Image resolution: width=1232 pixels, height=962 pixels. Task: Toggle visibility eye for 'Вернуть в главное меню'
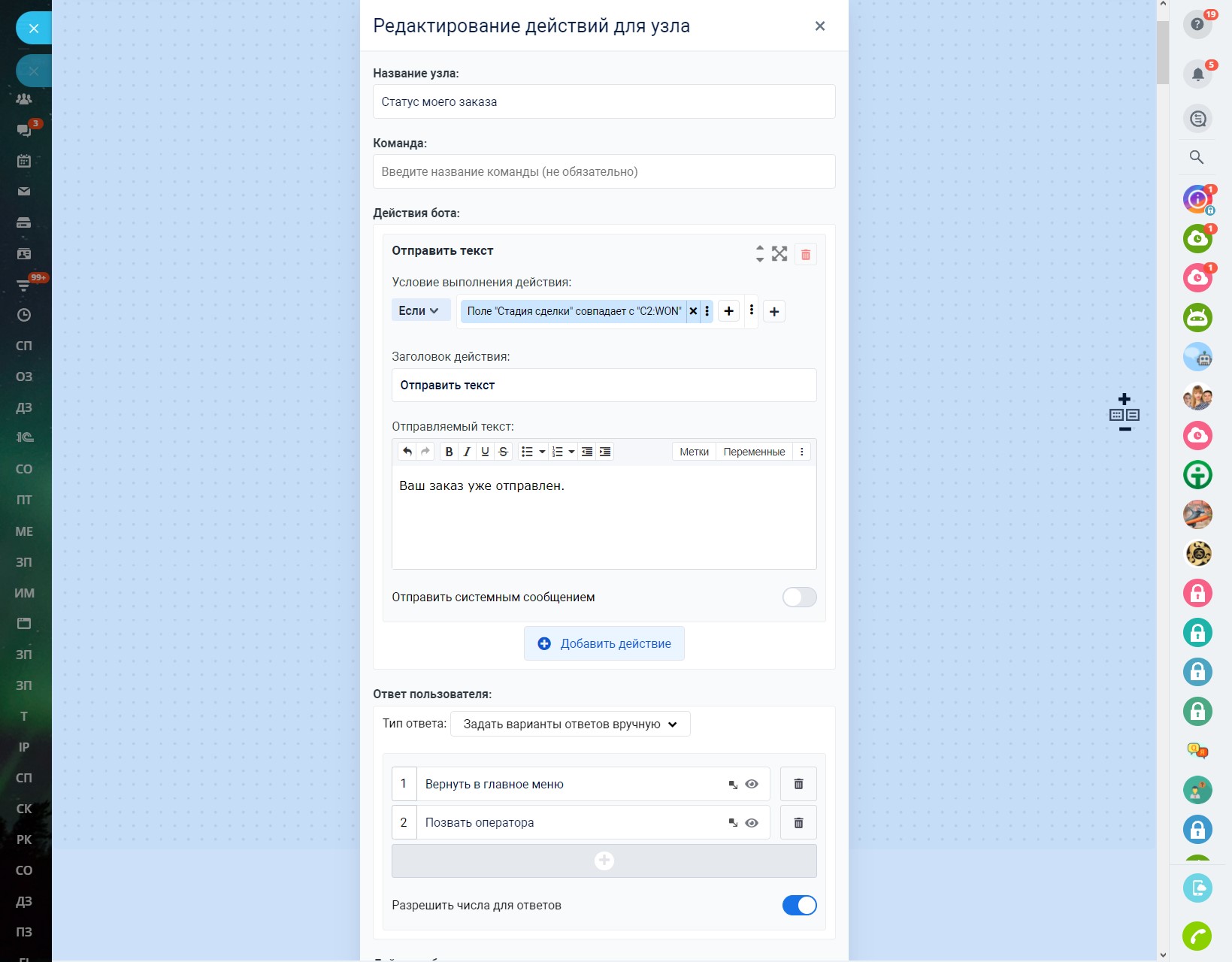tap(752, 785)
